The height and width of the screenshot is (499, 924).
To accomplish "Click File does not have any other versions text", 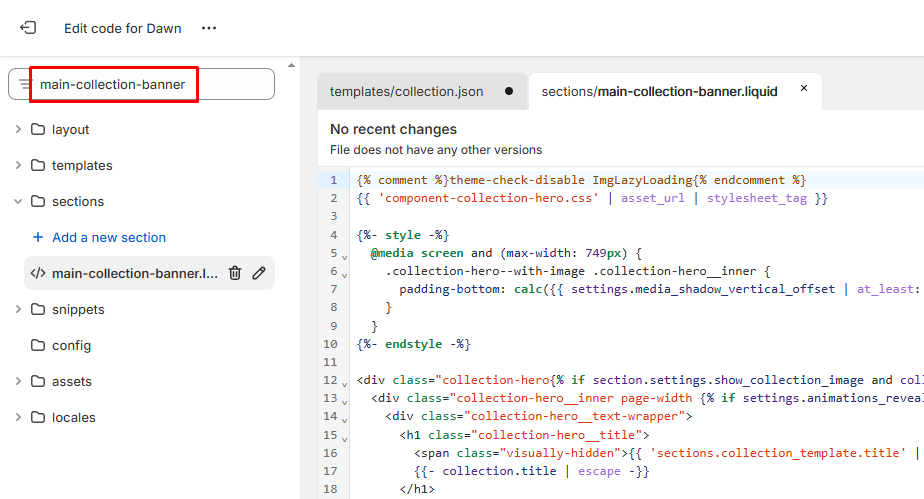I will (436, 150).
